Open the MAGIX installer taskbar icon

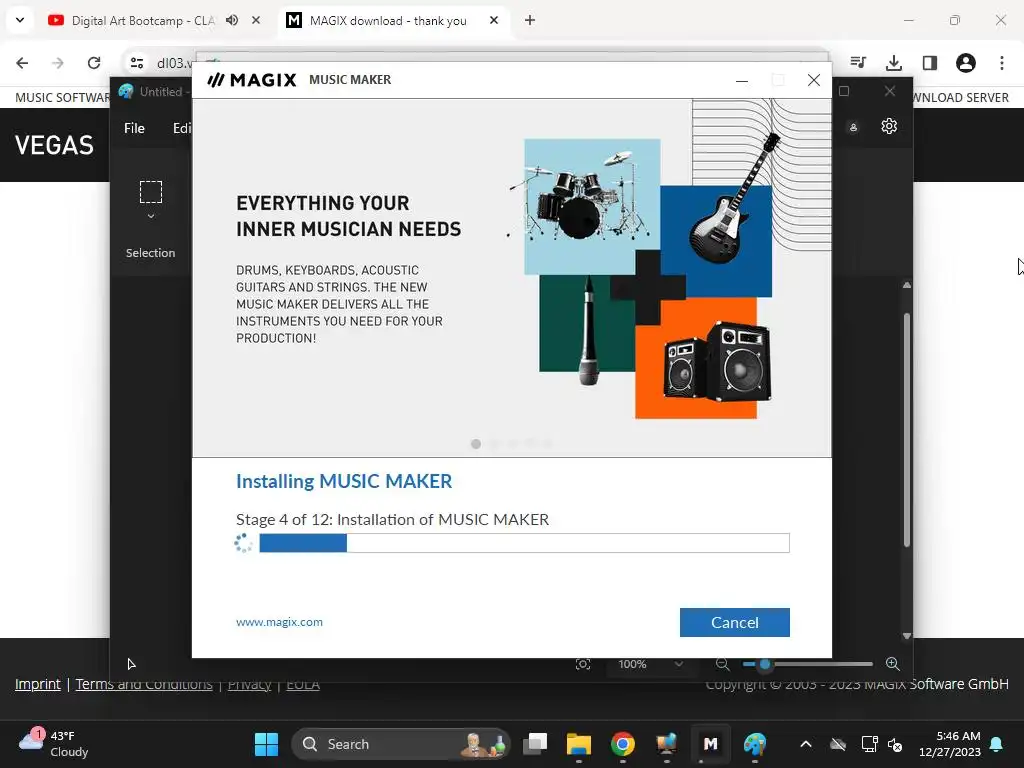point(710,744)
